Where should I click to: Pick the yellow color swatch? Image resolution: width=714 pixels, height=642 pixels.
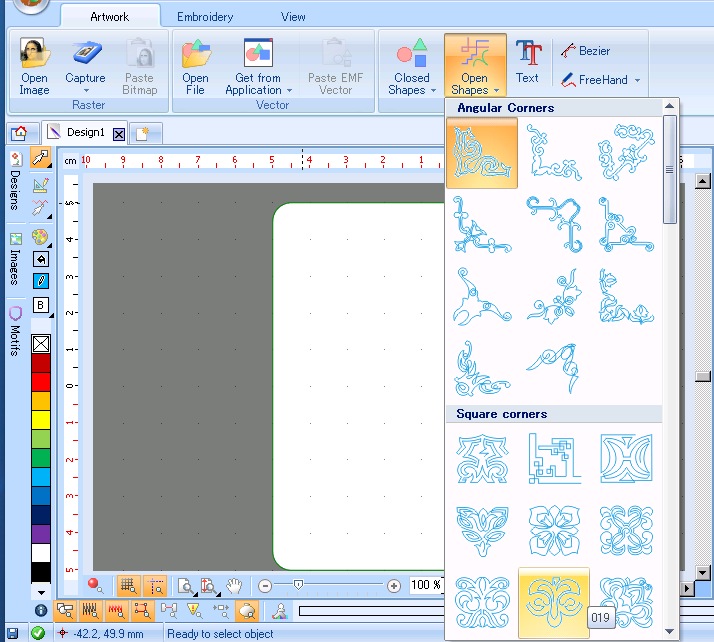(41, 420)
